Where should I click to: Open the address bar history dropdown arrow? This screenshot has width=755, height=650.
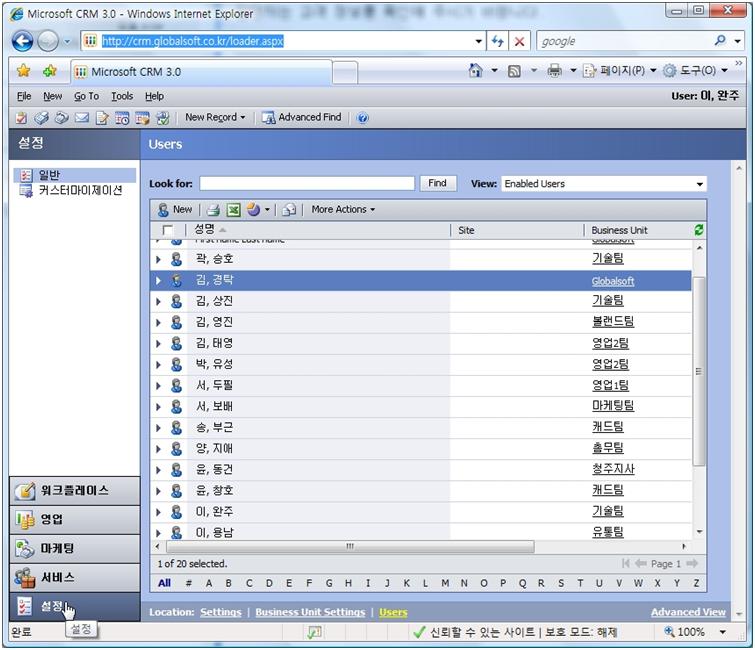[x=479, y=41]
